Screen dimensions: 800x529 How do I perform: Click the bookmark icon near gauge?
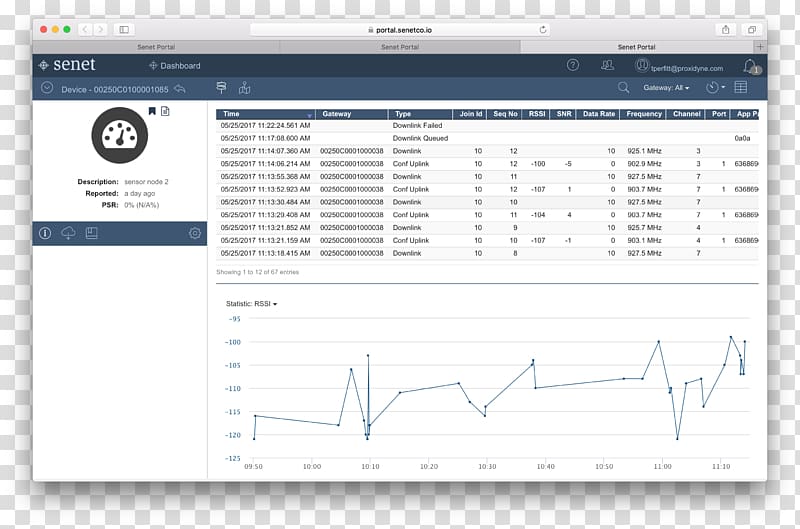152,111
